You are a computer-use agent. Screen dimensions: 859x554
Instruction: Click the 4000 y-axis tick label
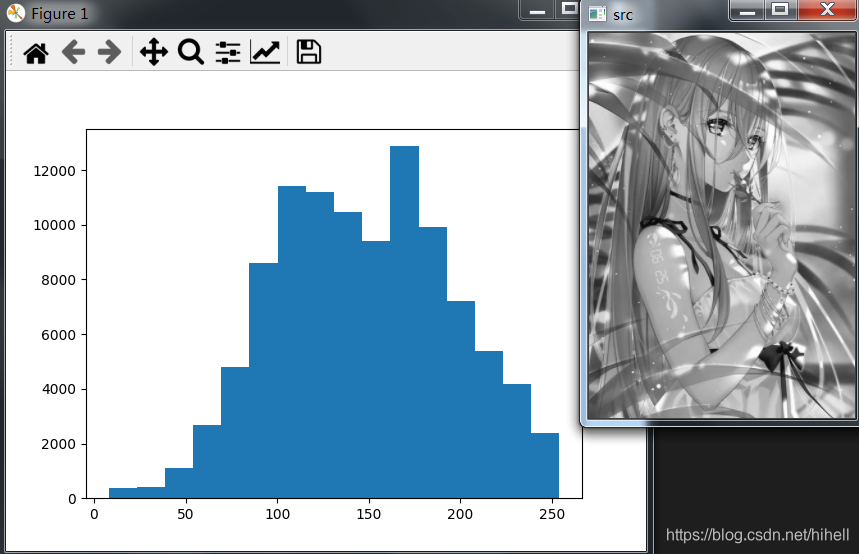pos(58,390)
